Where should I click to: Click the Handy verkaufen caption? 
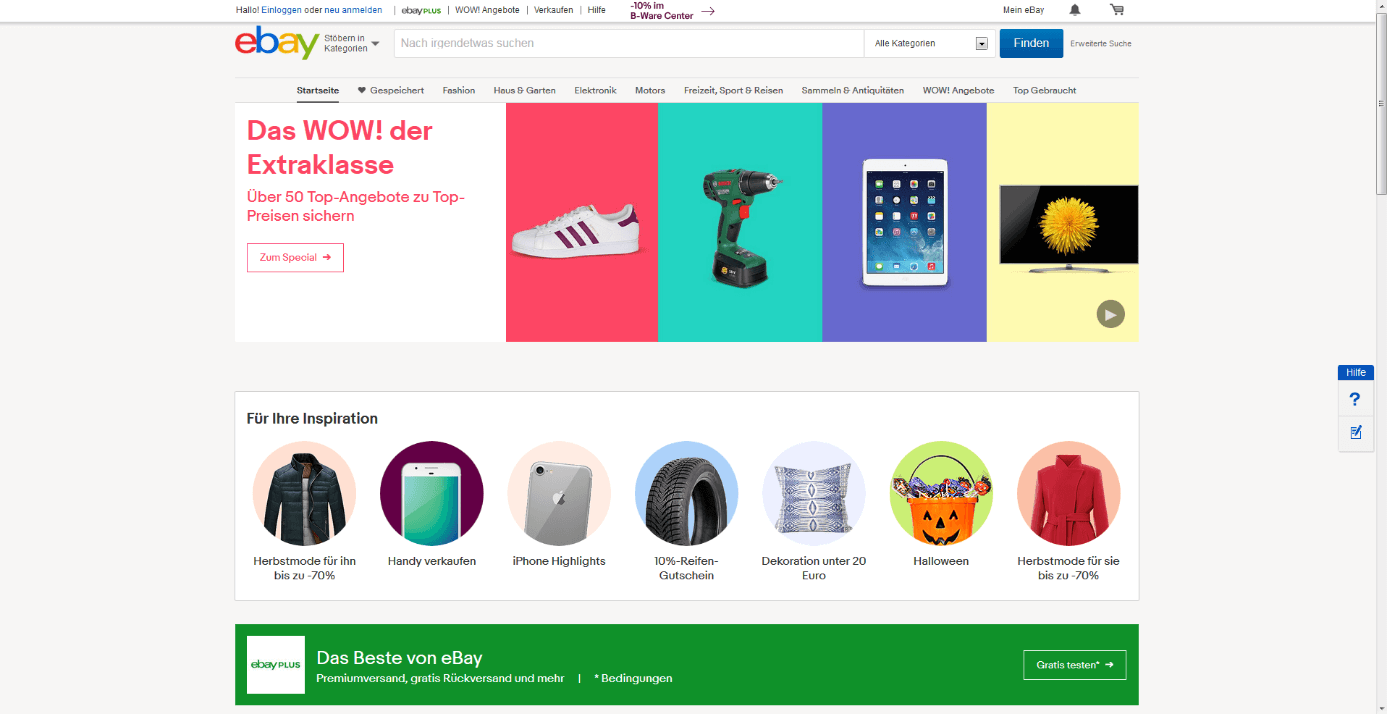(432, 561)
